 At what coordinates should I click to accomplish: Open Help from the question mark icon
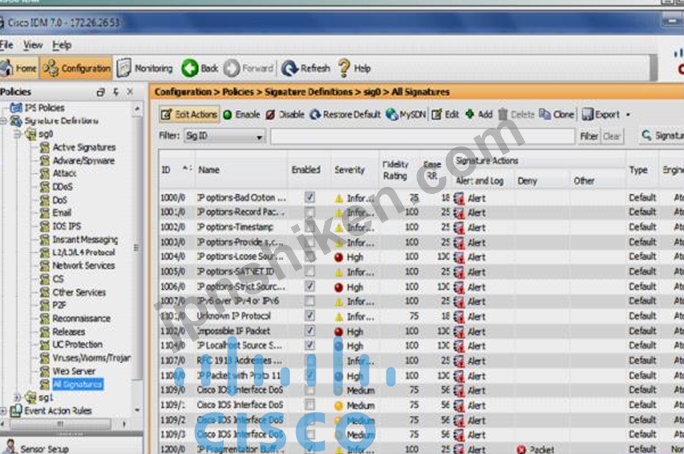pos(344,68)
